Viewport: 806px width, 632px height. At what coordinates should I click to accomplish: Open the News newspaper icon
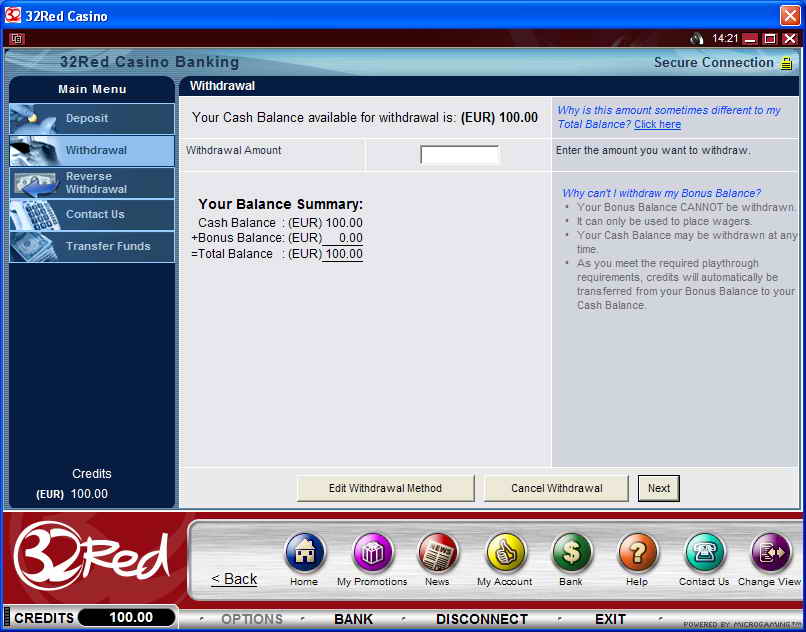(x=437, y=553)
